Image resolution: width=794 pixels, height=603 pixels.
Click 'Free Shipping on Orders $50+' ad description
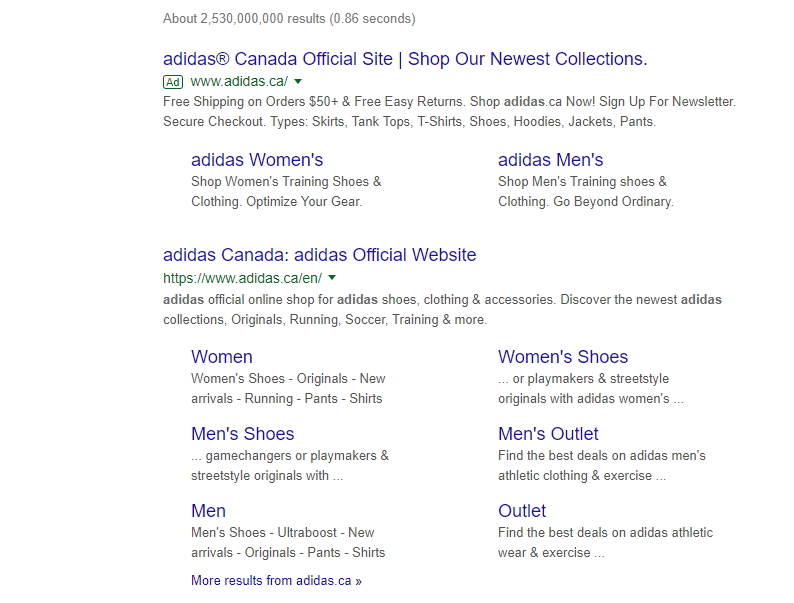449,102
